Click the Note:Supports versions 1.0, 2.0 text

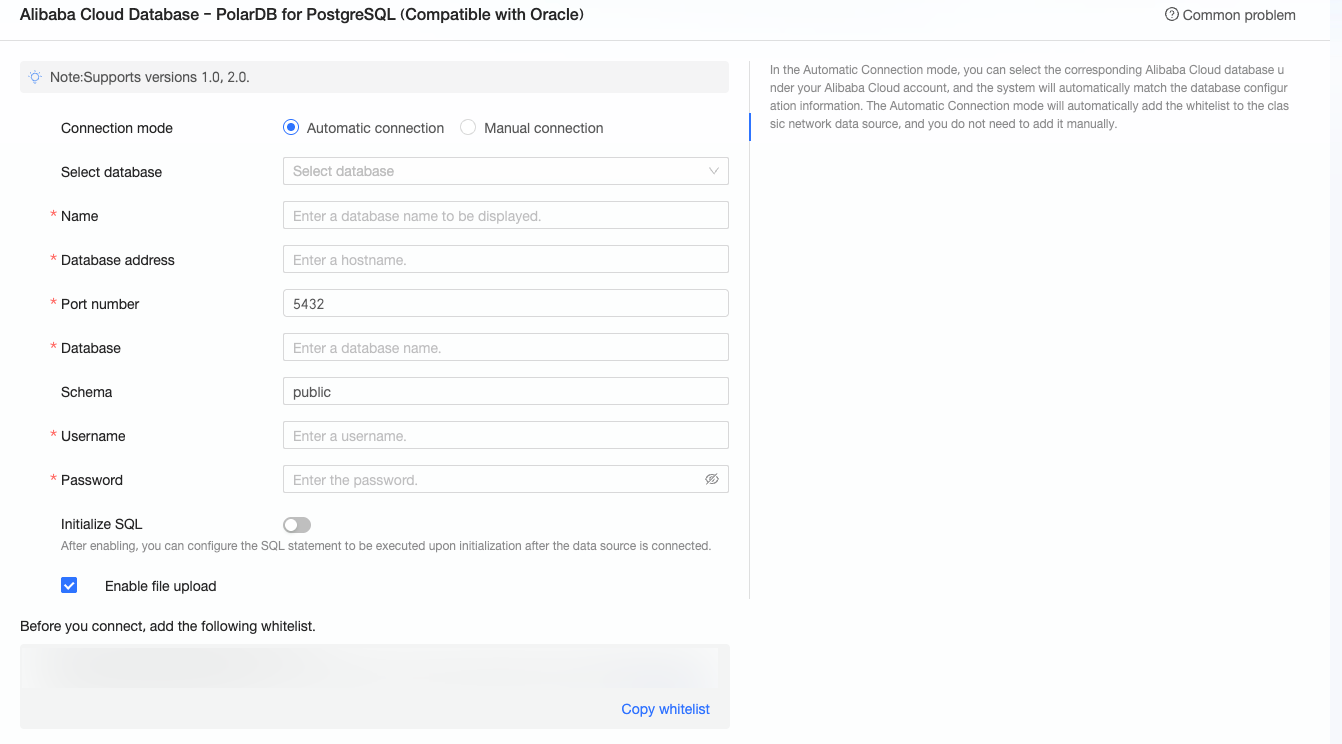[x=150, y=77]
